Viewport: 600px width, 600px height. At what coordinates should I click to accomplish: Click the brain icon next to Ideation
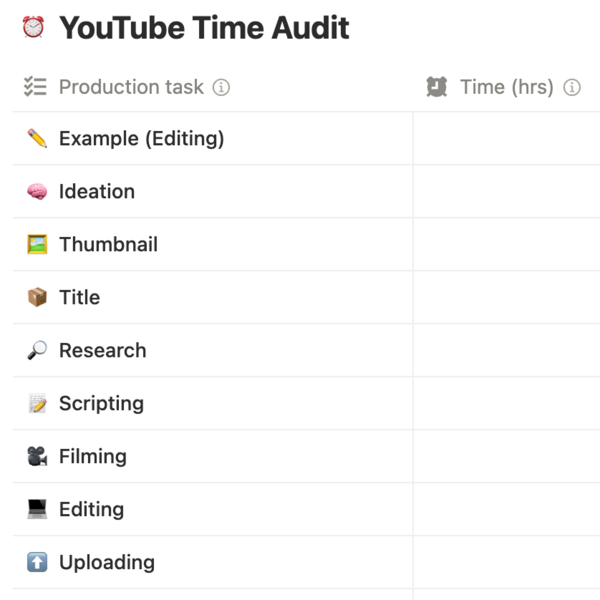(x=37, y=192)
